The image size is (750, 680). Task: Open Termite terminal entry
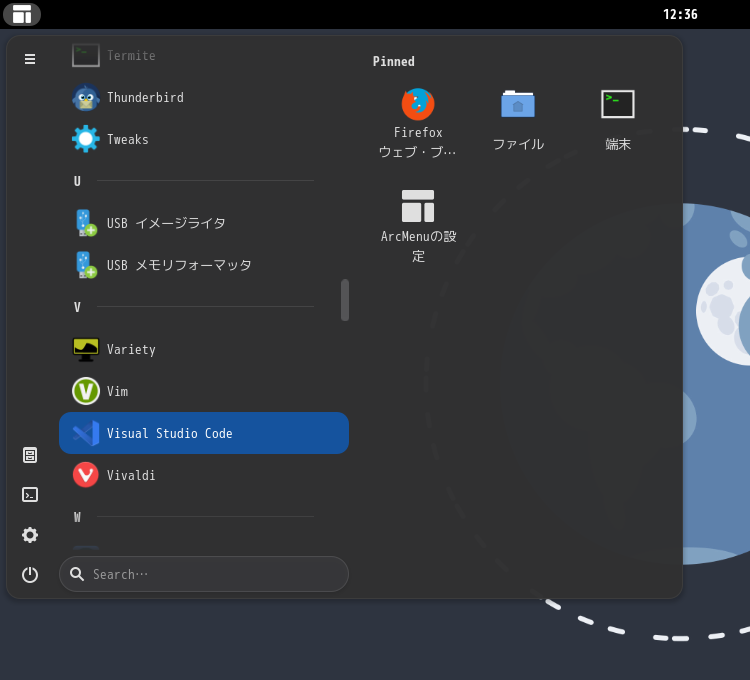(204, 55)
